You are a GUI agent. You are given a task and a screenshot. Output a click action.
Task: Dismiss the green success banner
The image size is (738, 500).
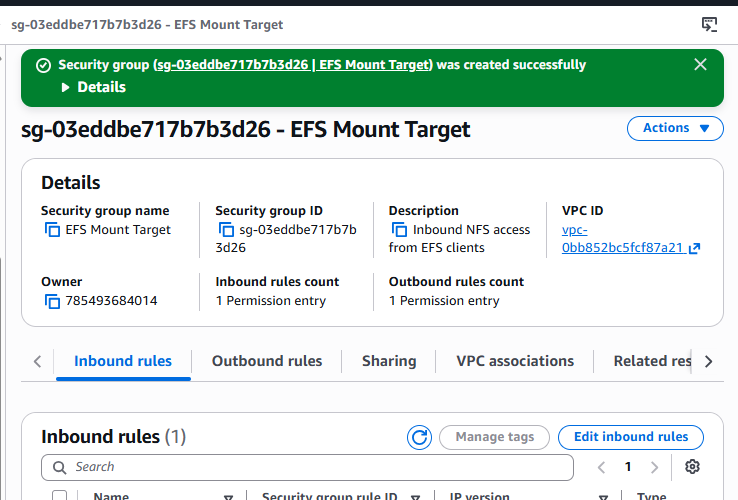point(700,65)
